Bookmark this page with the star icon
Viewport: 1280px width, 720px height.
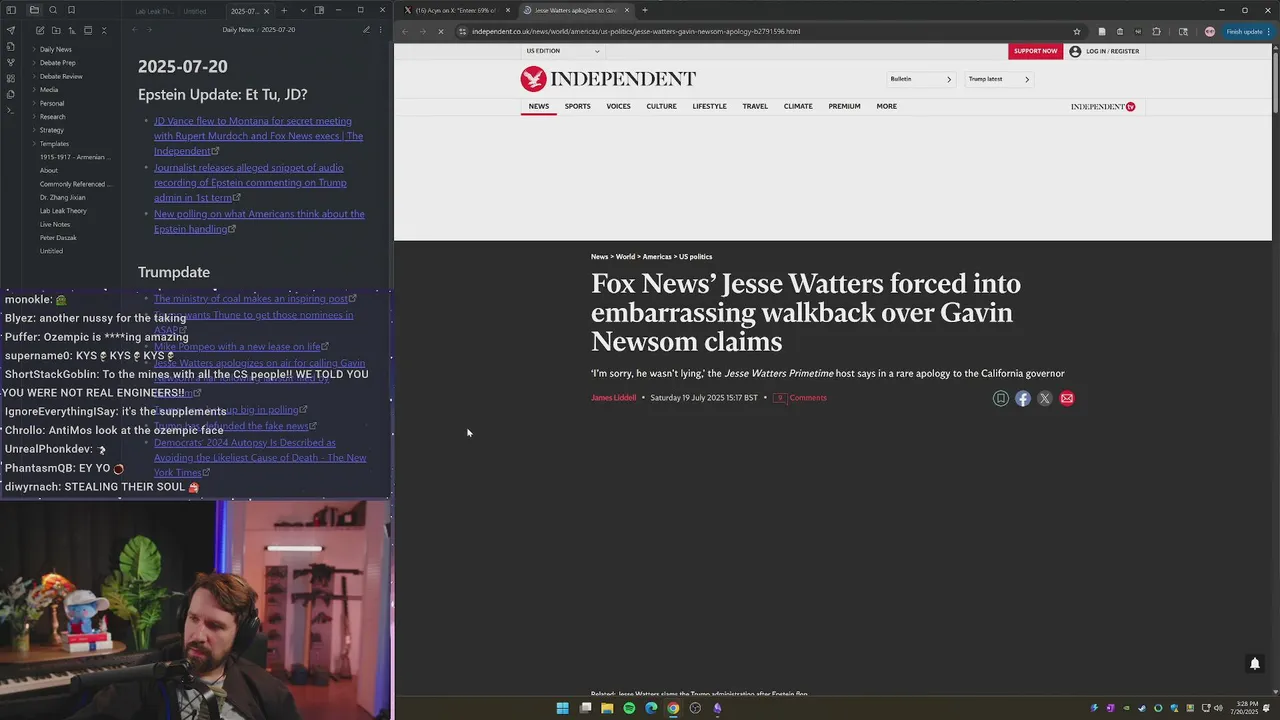click(x=1077, y=31)
